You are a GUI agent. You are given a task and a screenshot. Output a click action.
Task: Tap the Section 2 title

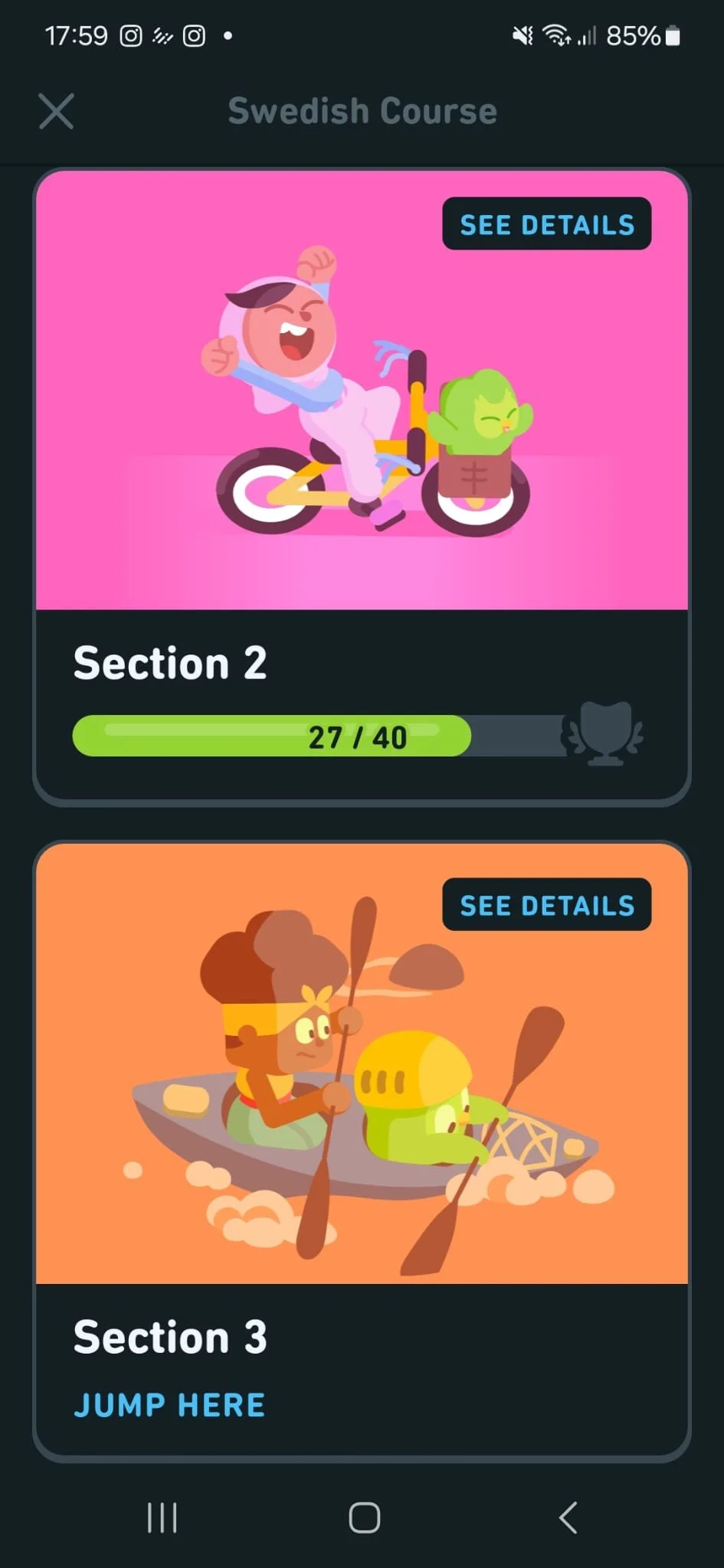(x=170, y=663)
